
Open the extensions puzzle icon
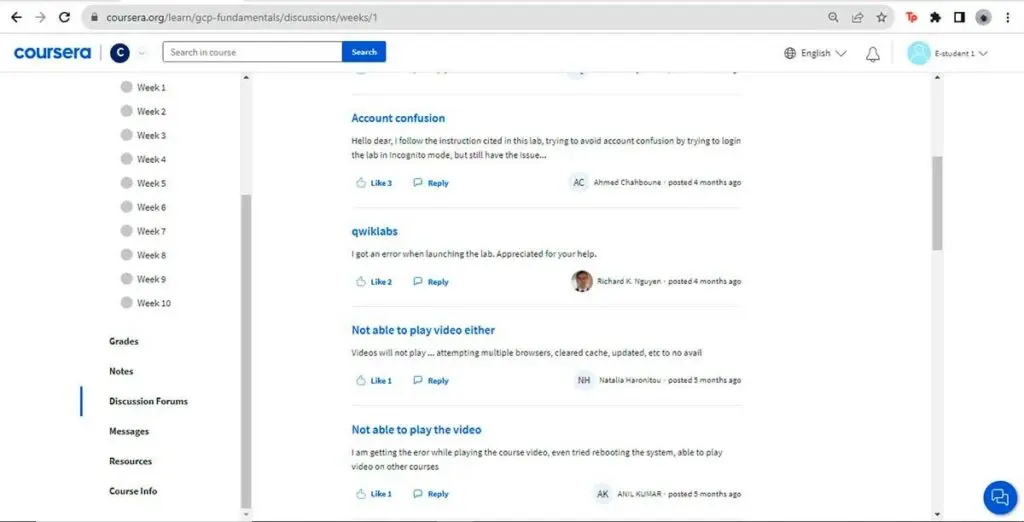point(935,18)
